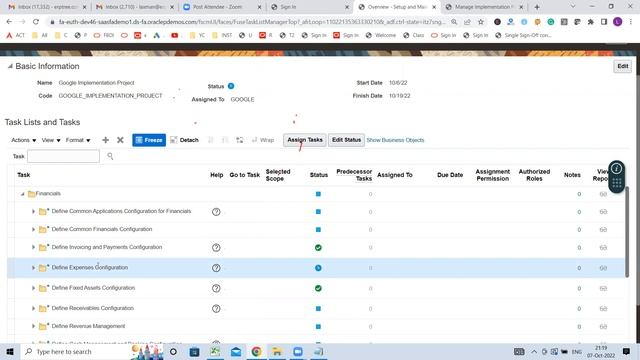The height and width of the screenshot is (360, 640).
Task: Remove the selected task with the X icon
Action: (120, 140)
